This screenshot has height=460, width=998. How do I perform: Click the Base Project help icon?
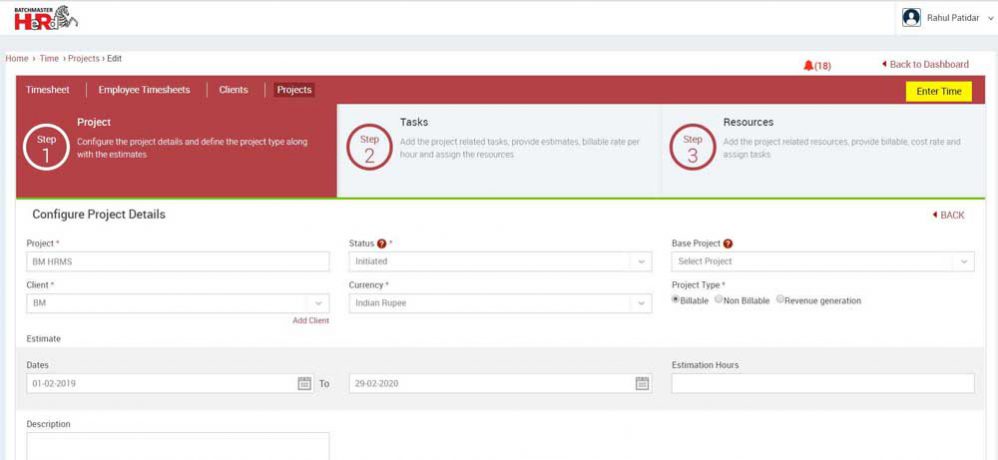[728, 243]
